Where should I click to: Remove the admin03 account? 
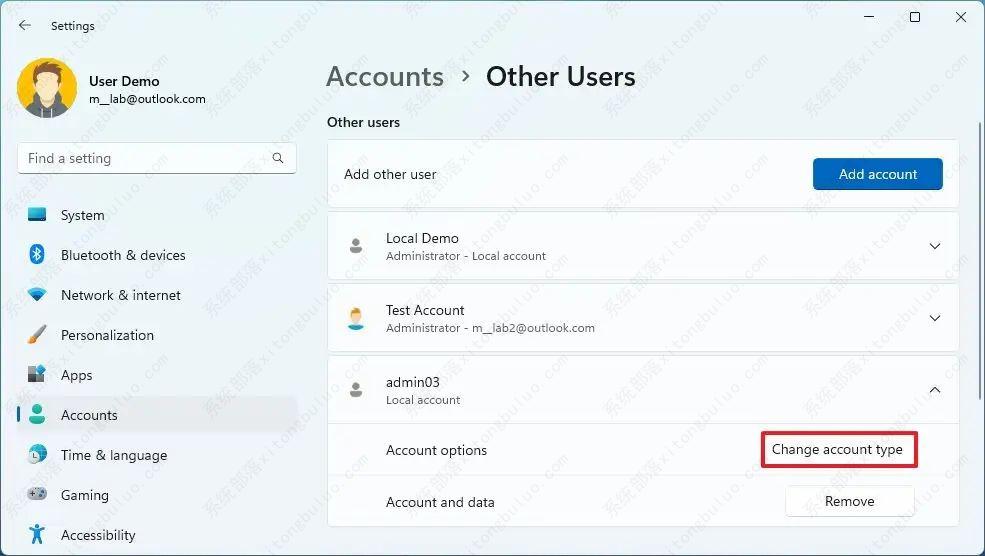849,502
